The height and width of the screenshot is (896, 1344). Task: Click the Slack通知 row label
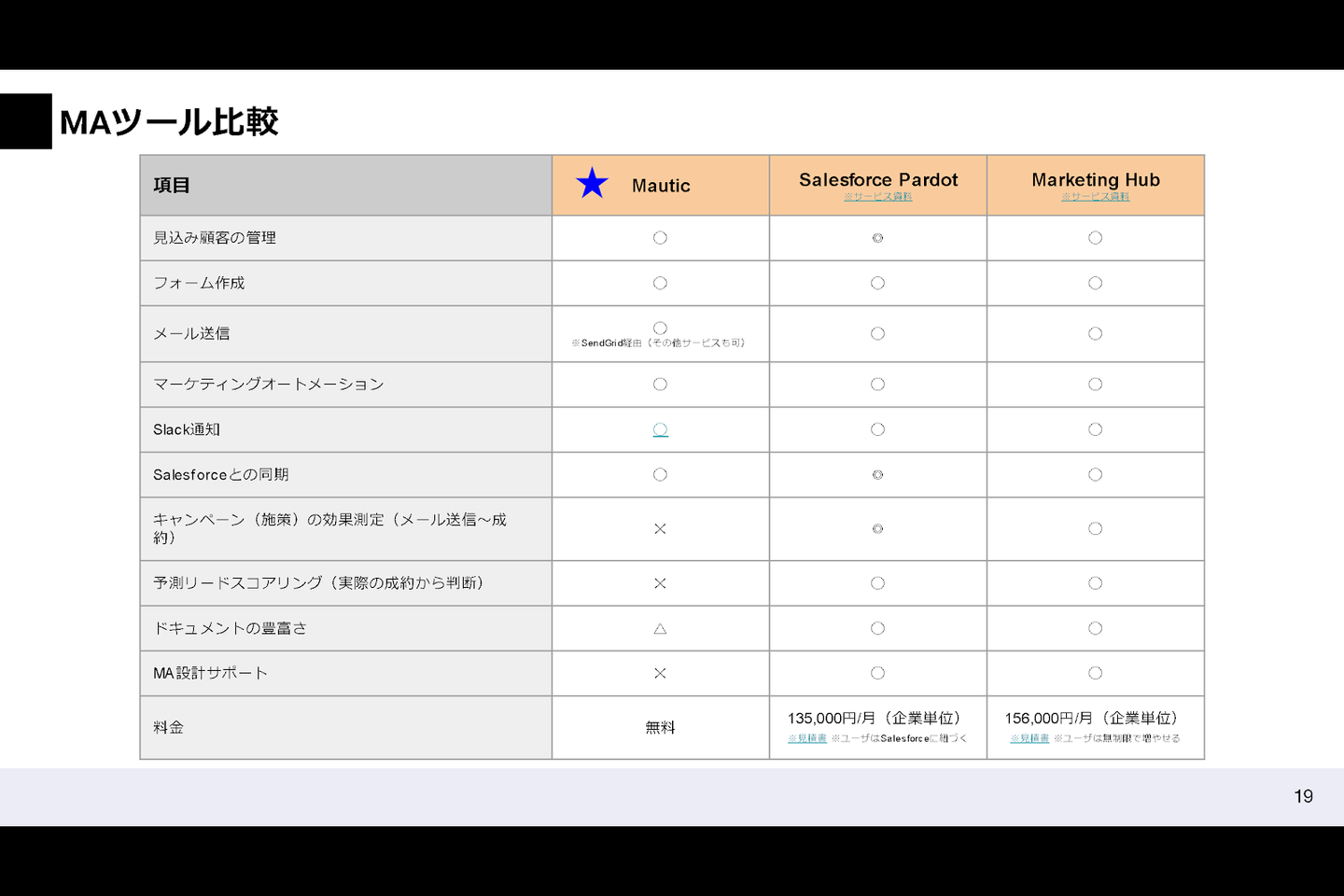point(187,429)
